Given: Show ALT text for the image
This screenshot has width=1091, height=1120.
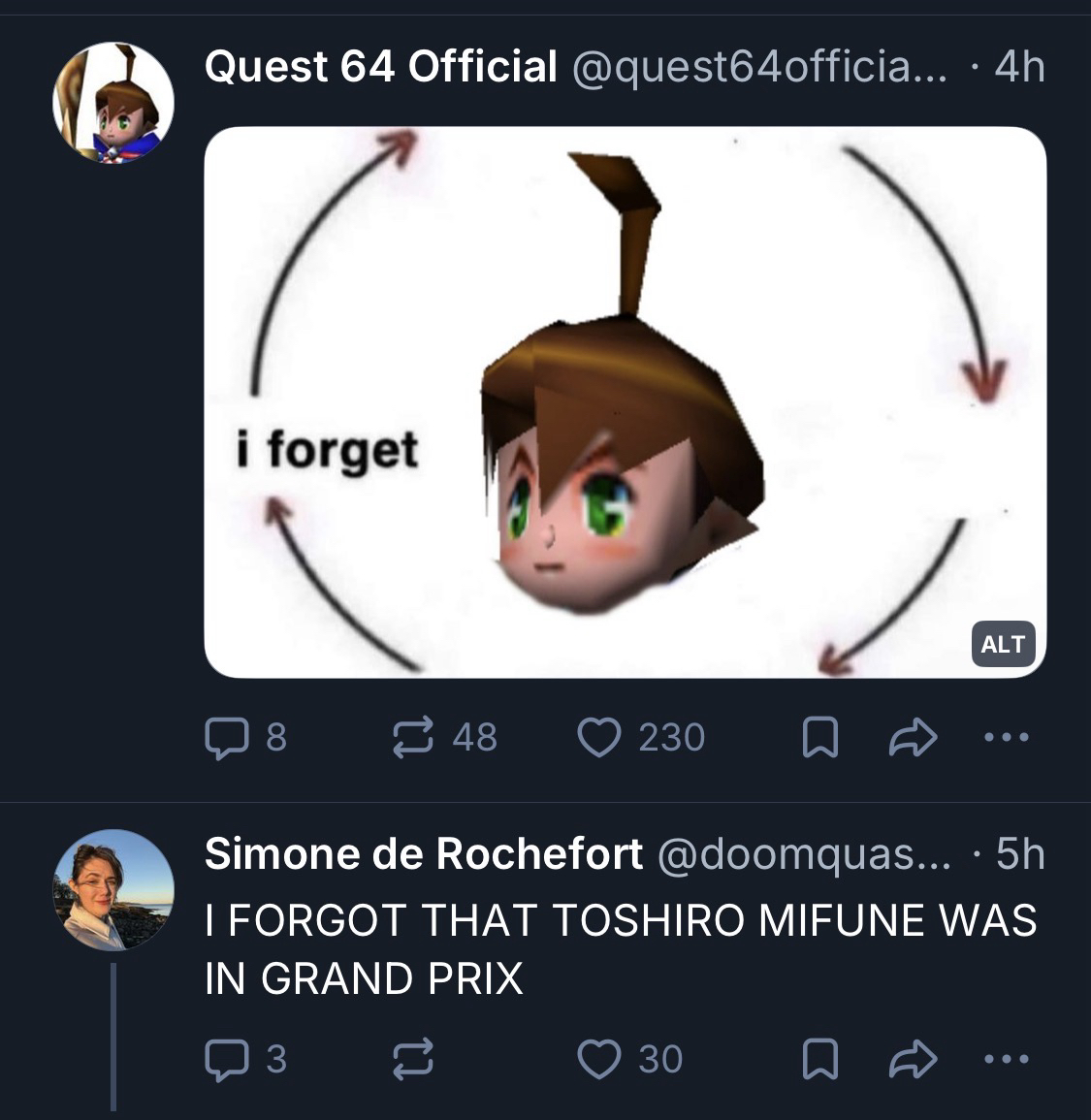Looking at the screenshot, I should [x=1002, y=644].
